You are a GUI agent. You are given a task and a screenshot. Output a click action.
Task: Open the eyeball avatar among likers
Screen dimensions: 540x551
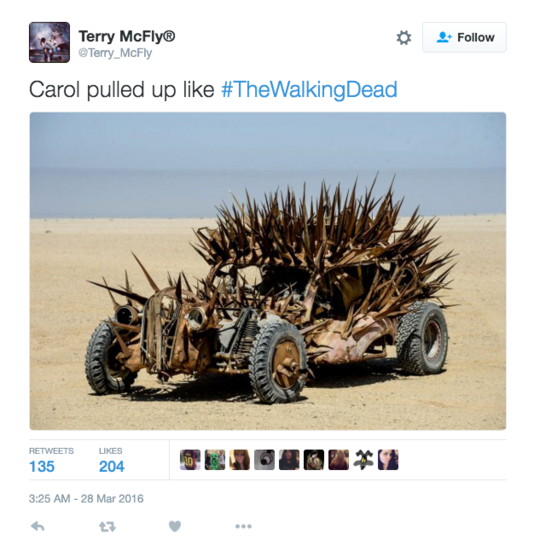pos(265,460)
